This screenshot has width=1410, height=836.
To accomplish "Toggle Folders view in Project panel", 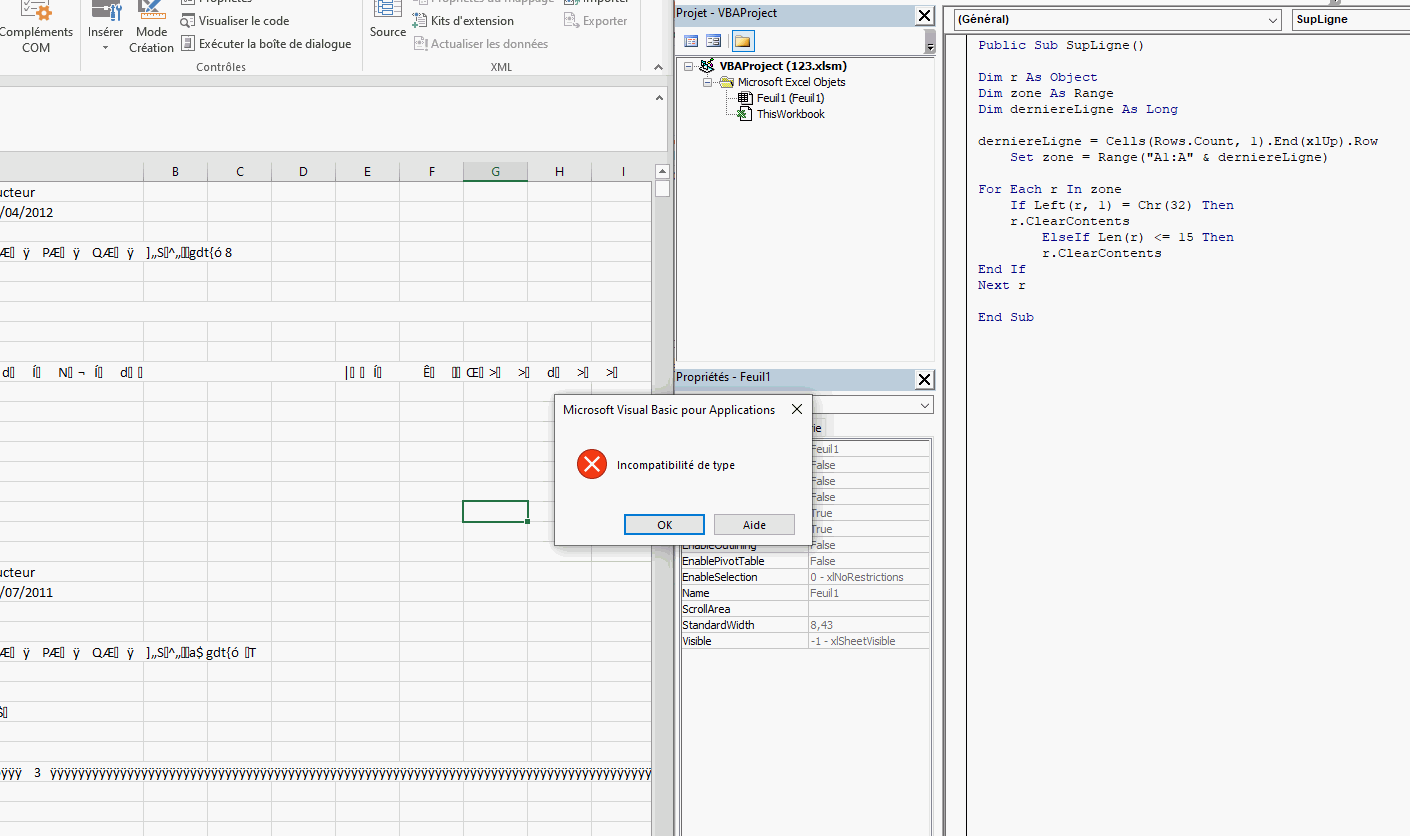I will (743, 41).
